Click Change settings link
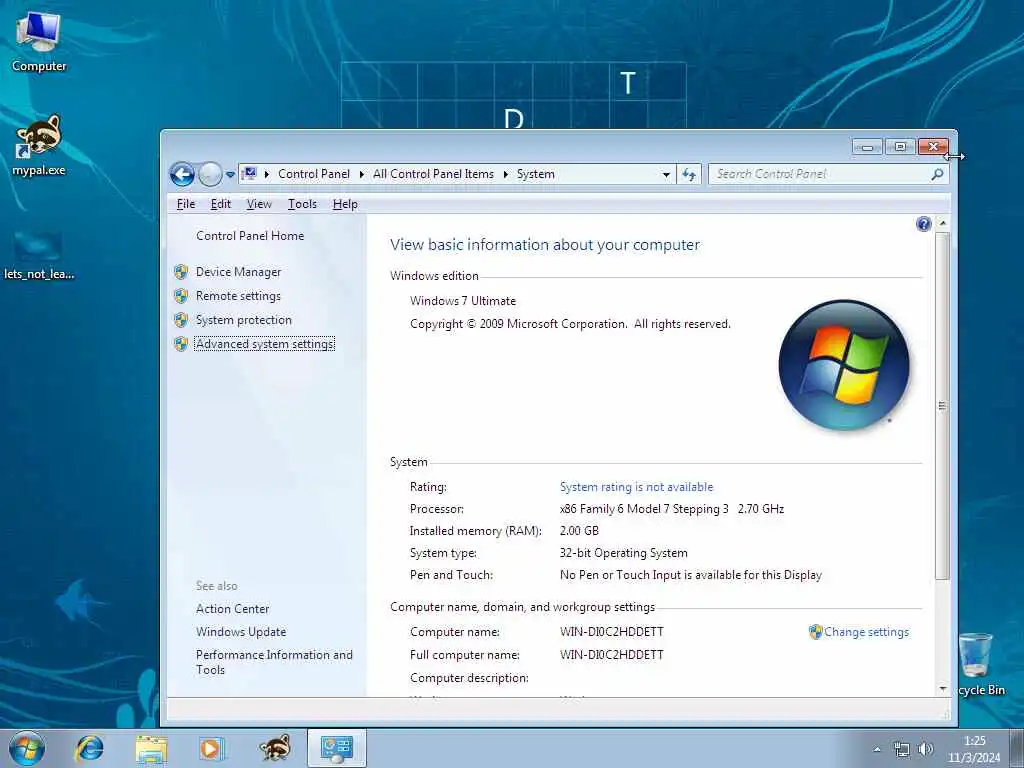The height and width of the screenshot is (768, 1024). tap(867, 632)
